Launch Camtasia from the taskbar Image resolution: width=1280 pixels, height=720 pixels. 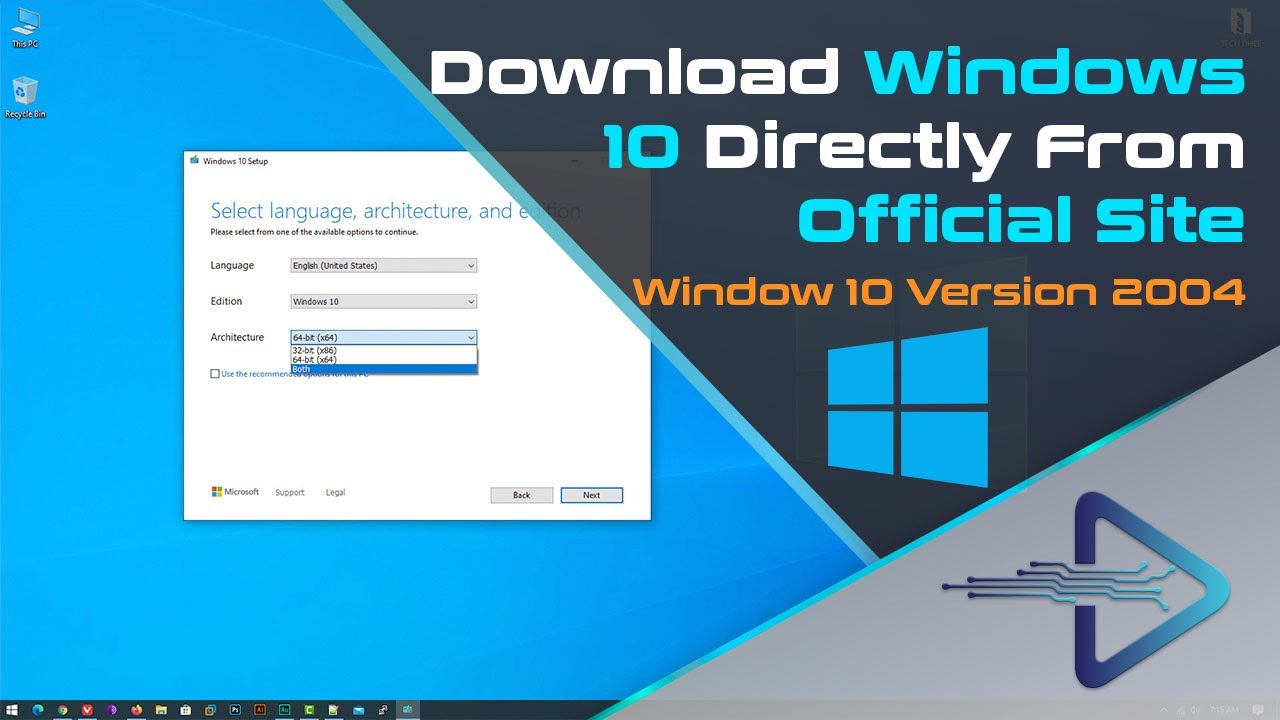[309, 710]
